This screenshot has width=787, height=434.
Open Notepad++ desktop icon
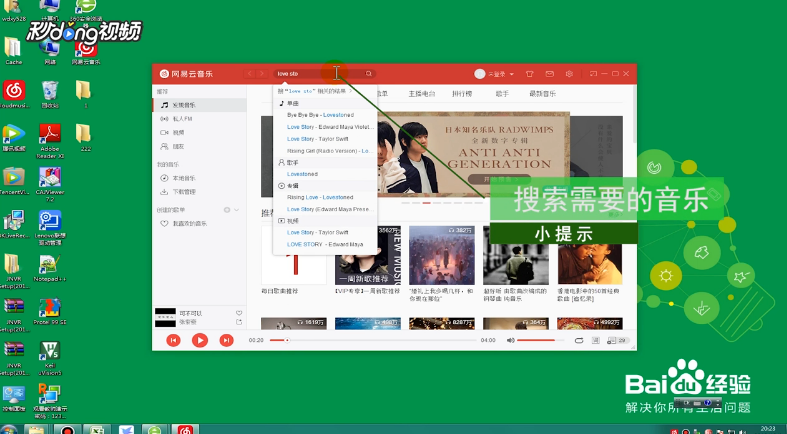50,268
